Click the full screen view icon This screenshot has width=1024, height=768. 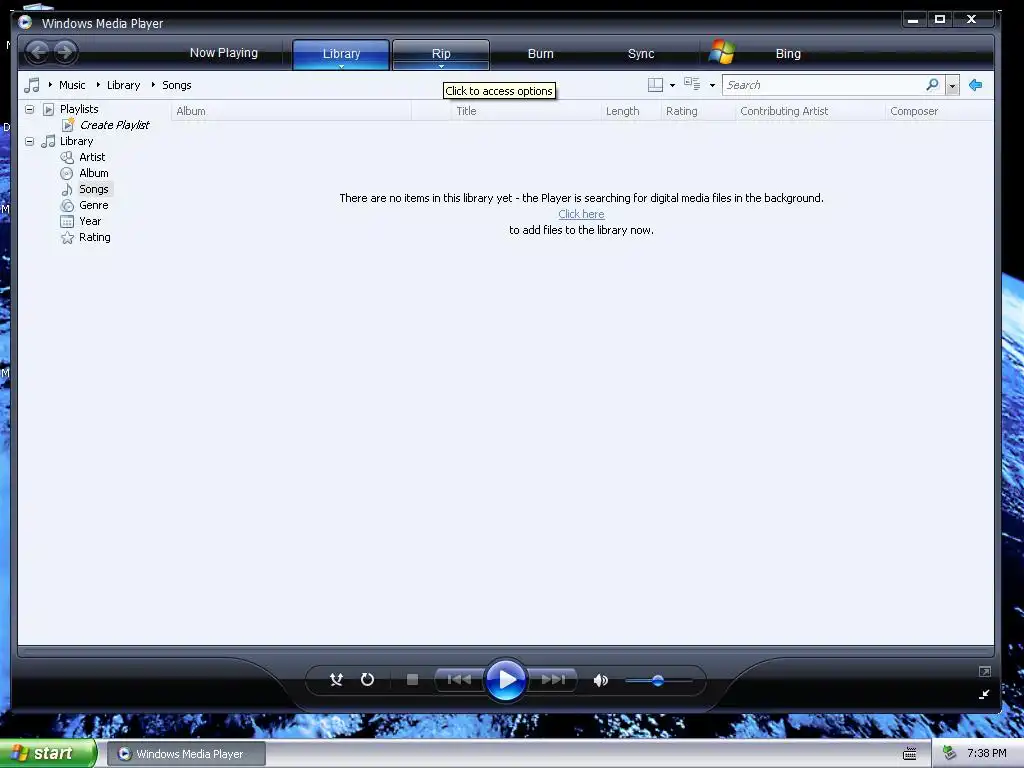coord(985,671)
